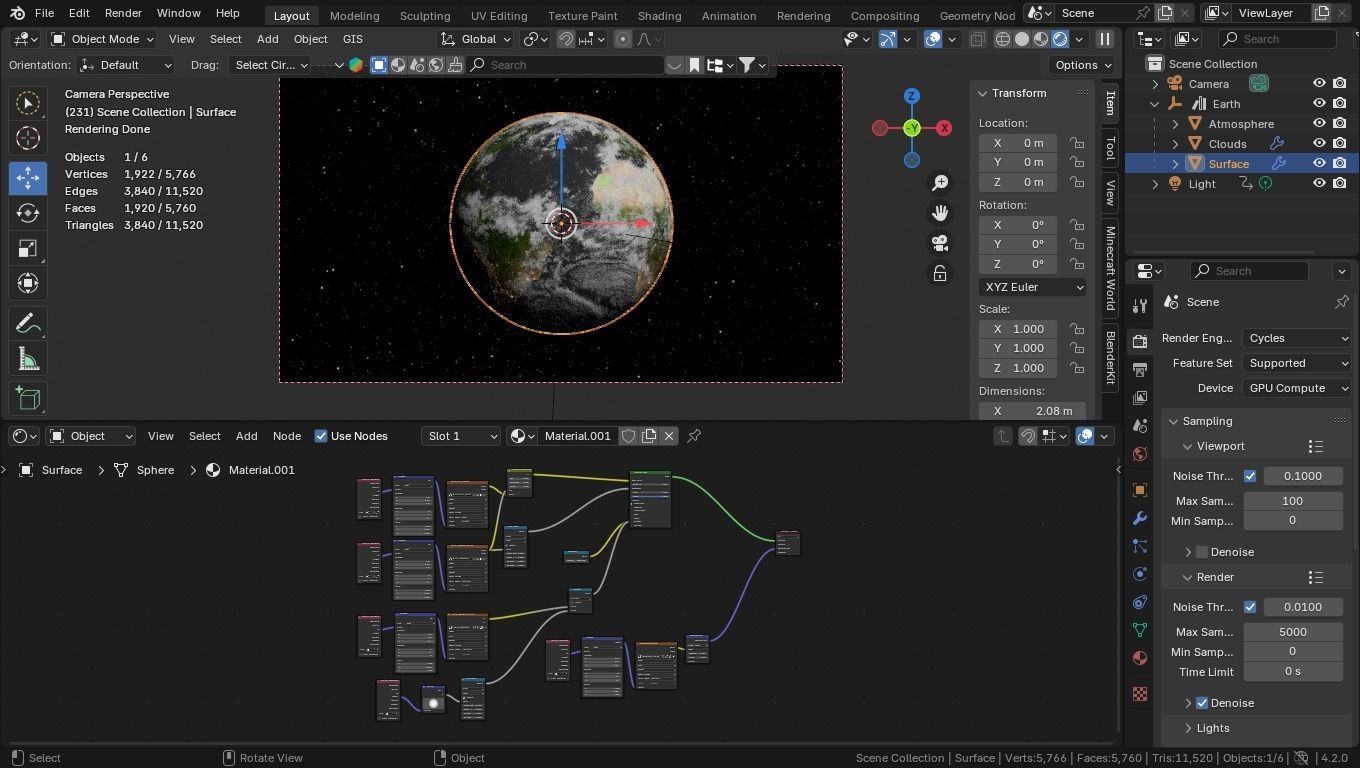Disable render Denoise checkbox

[1202, 703]
